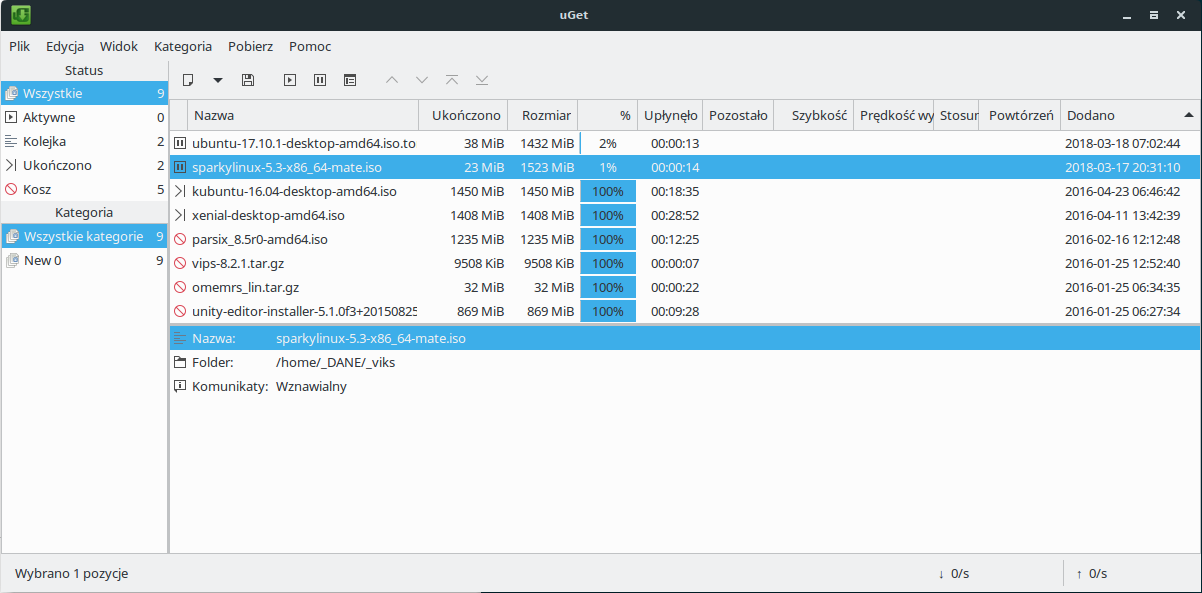Click the Folder path /home/_DANE/_viks

(335, 362)
